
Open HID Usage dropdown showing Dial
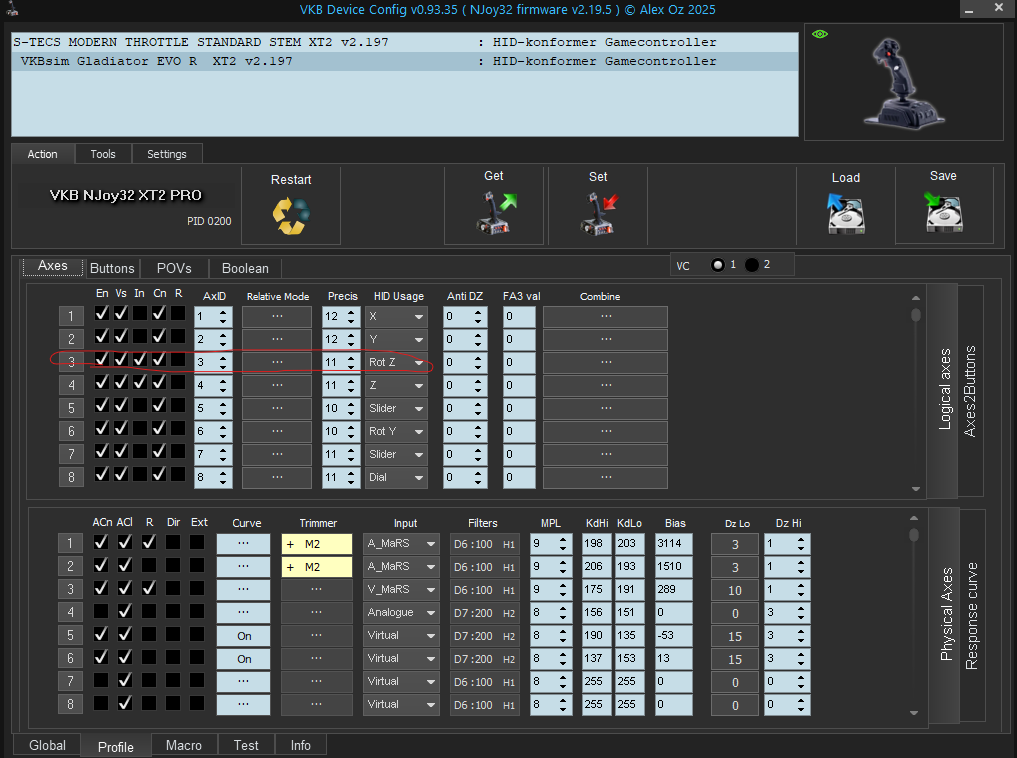pos(396,477)
